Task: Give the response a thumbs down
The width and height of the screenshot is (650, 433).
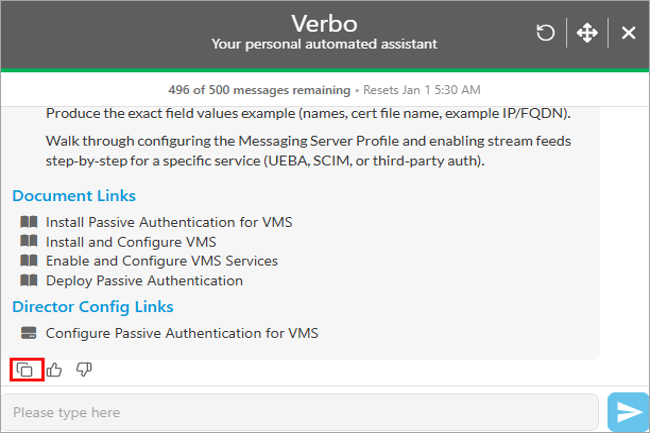Action: coord(84,370)
